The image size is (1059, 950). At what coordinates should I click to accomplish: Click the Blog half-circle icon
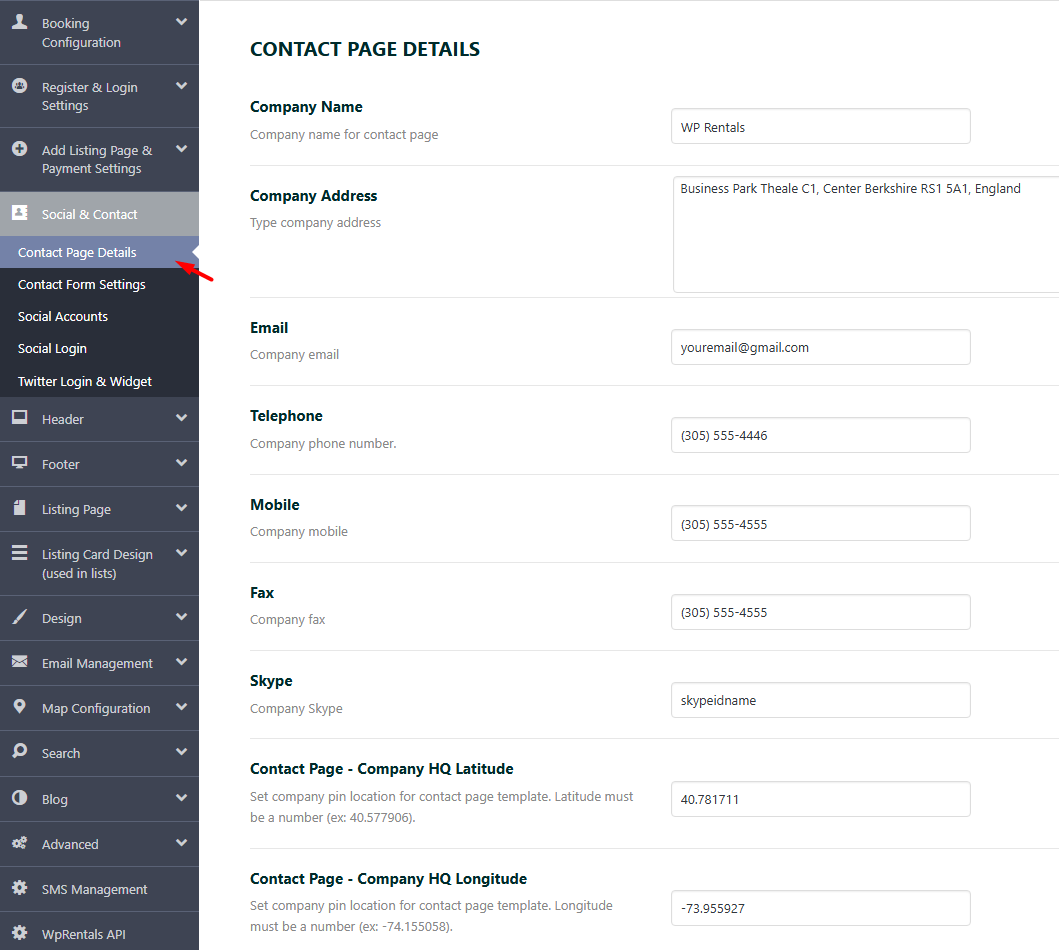click(20, 797)
